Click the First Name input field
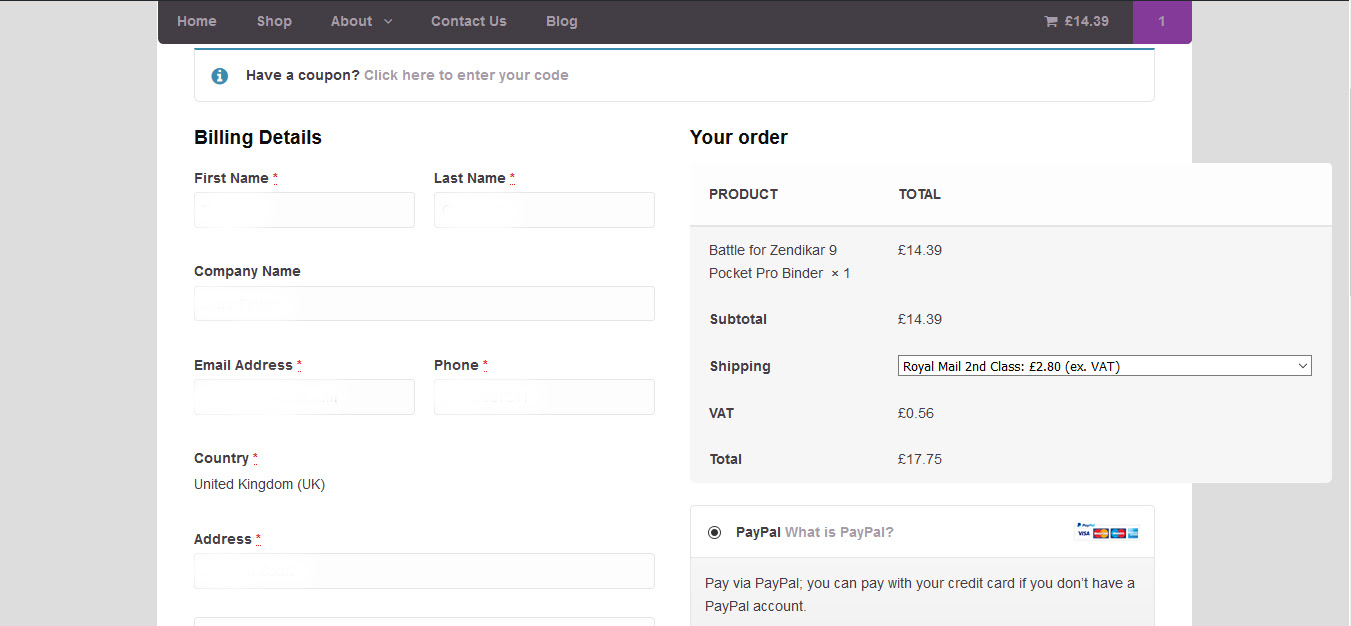The width and height of the screenshot is (1351, 626). [x=304, y=209]
